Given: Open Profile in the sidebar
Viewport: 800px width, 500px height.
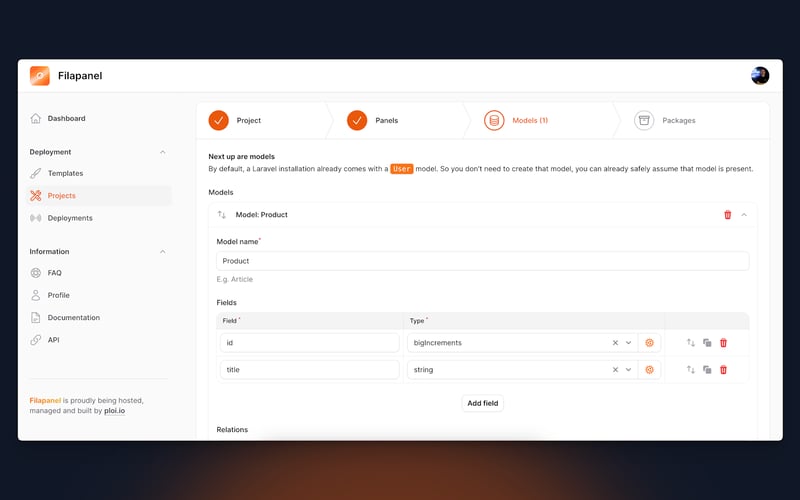Looking at the screenshot, I should [59, 295].
